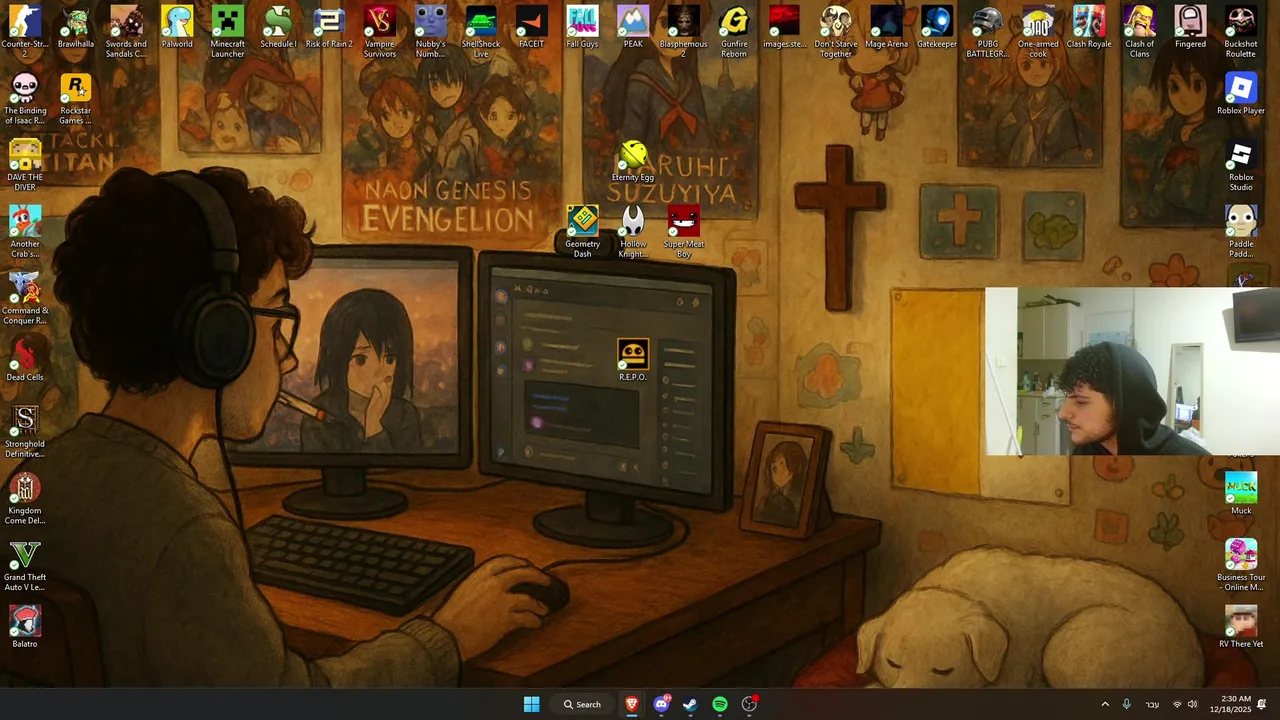The height and width of the screenshot is (720, 1280).
Task: Click the Balatro desktop icon
Action: [25, 627]
